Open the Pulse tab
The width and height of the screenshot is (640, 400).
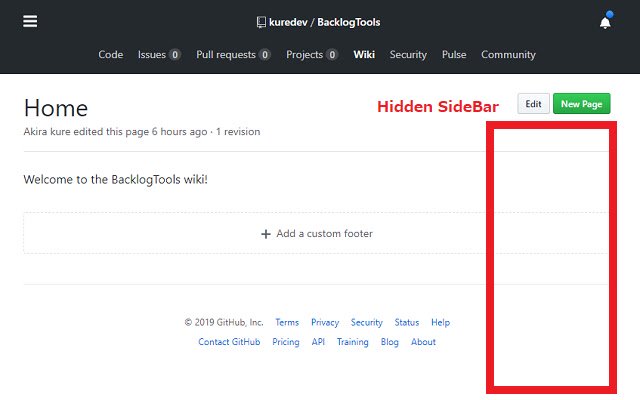(454, 55)
